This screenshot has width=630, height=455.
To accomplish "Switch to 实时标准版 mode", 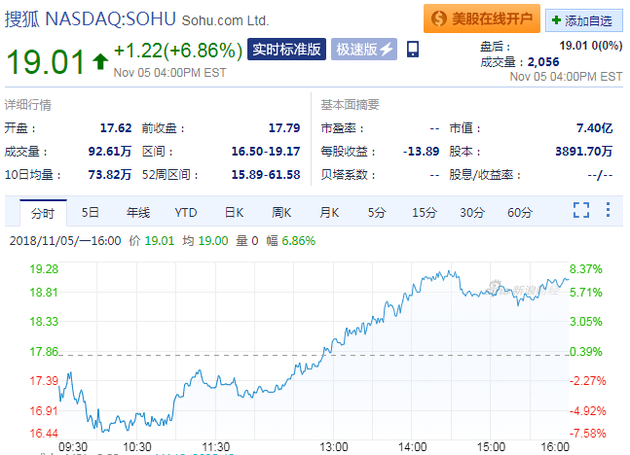I will coord(286,49).
